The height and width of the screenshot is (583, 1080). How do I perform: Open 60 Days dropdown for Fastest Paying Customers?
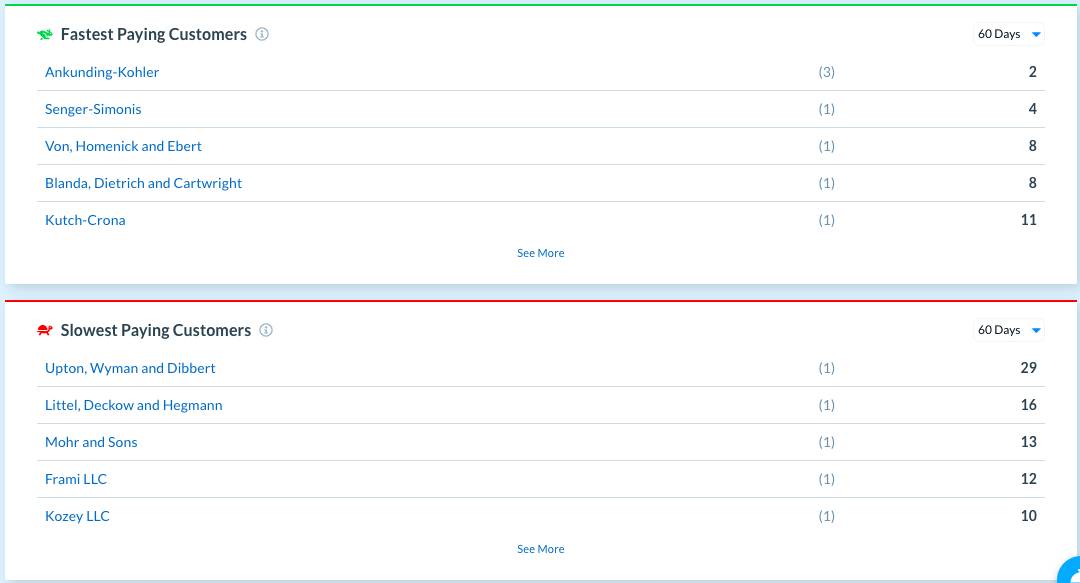(1008, 34)
